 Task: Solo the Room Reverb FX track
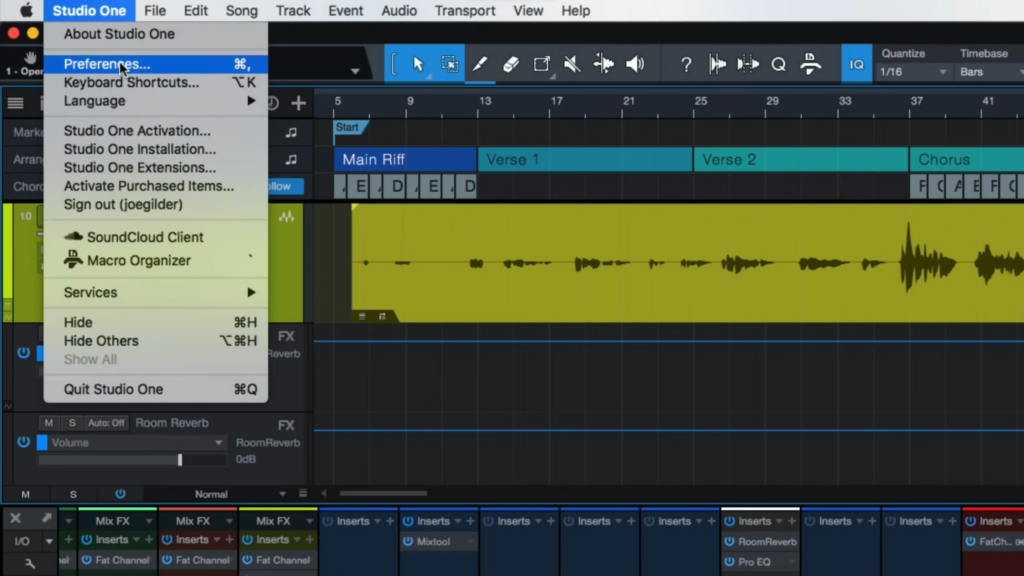pyautogui.click(x=72, y=423)
